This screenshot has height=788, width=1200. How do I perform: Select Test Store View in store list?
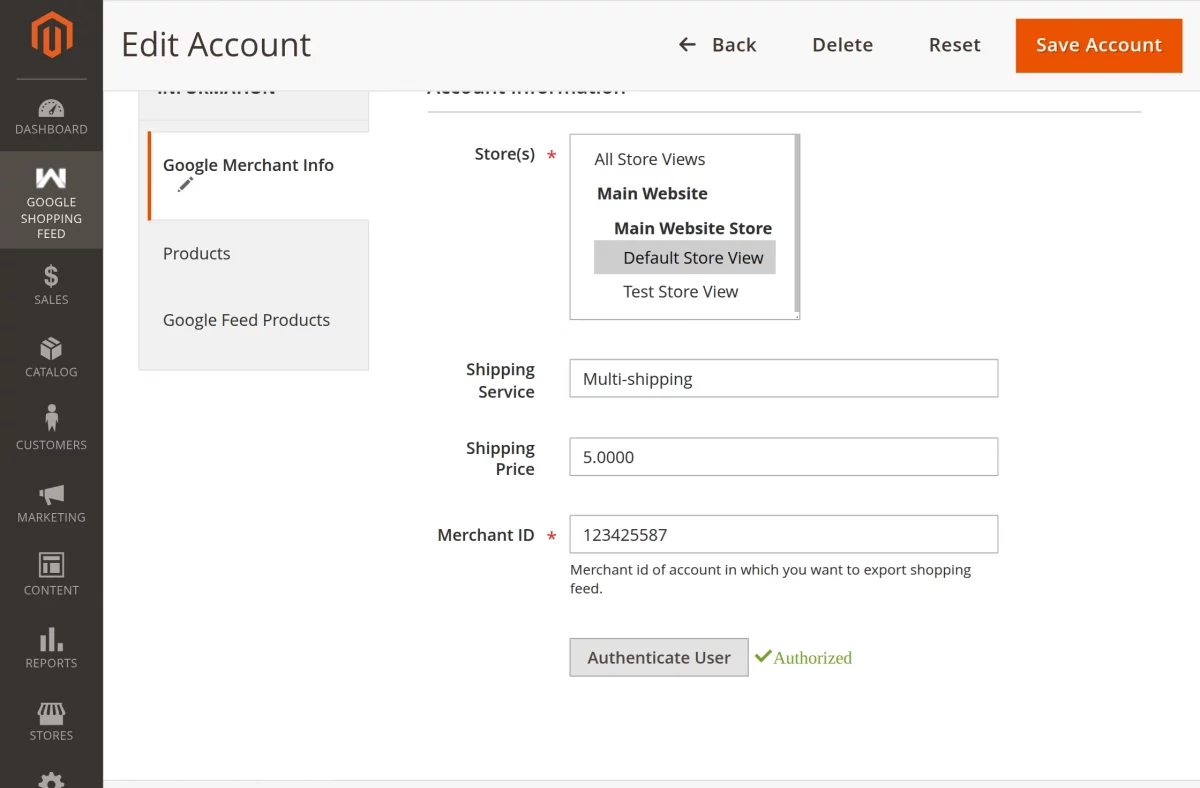coord(680,292)
